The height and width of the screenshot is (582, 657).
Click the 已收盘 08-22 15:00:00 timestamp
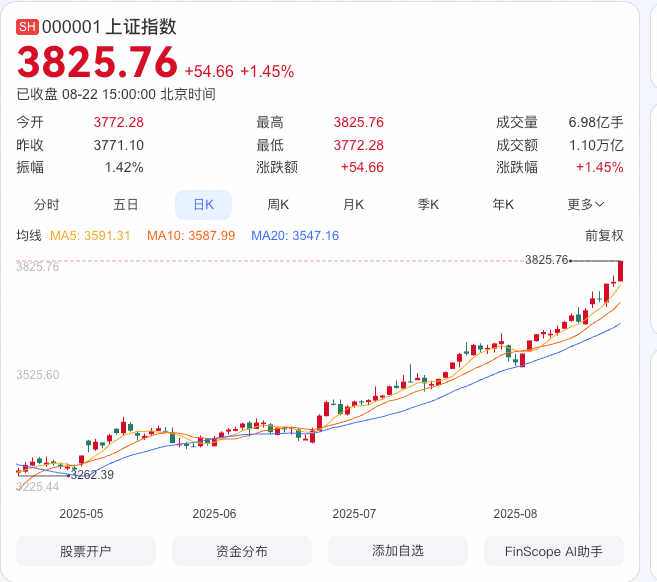[116, 94]
